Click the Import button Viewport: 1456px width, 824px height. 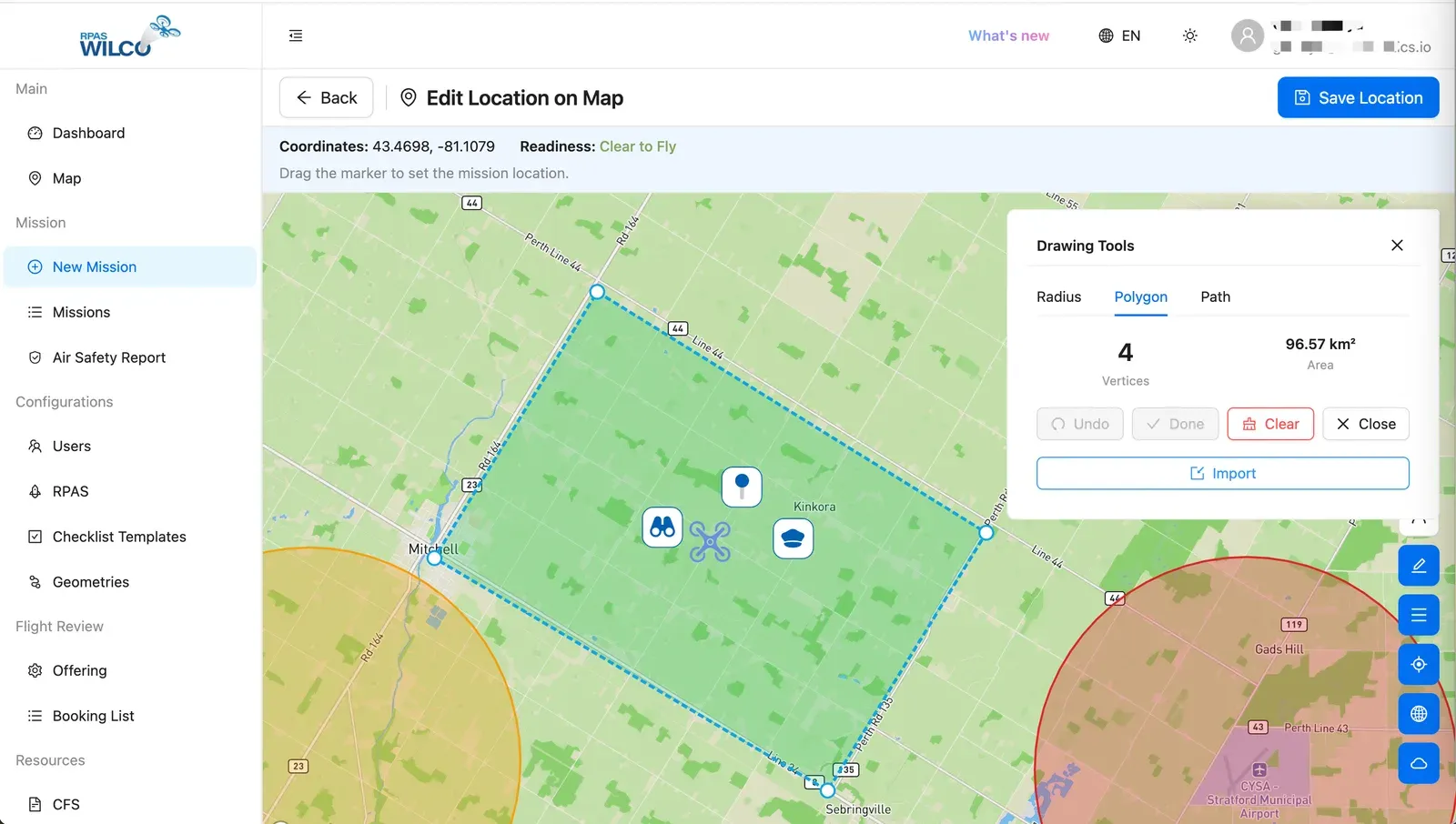pos(1223,473)
